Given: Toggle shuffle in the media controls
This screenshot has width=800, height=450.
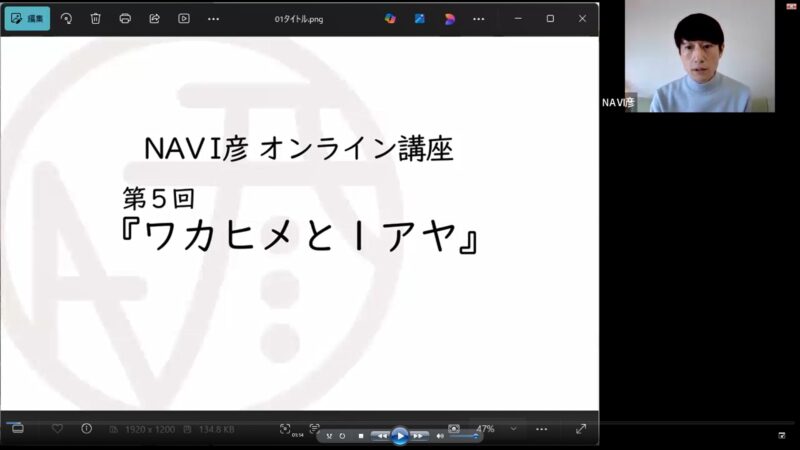Looking at the screenshot, I should (x=329, y=436).
